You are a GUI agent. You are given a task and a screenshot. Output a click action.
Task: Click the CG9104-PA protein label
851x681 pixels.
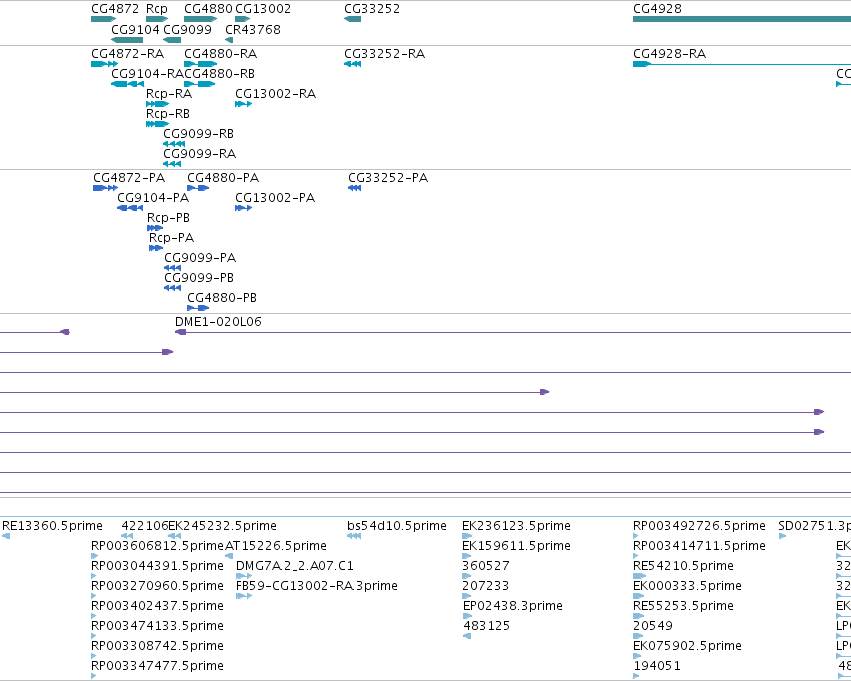(x=153, y=198)
